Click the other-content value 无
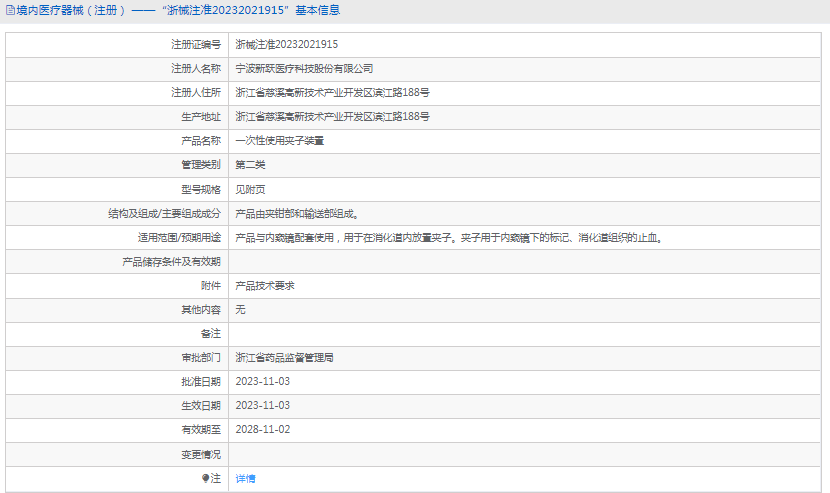 240,310
